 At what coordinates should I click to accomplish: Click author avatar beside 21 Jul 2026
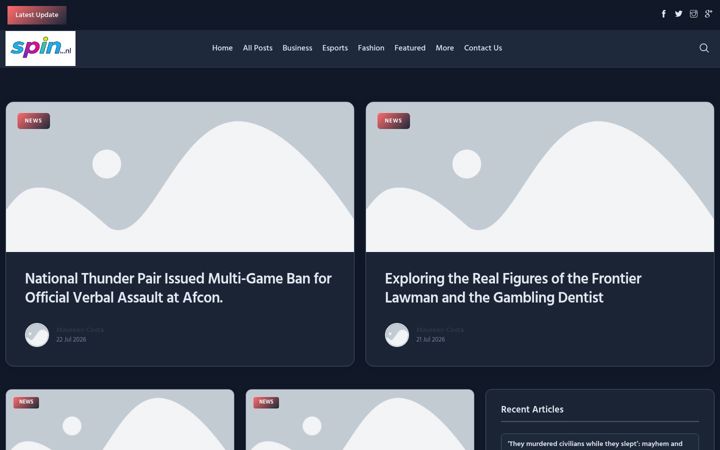click(x=397, y=335)
